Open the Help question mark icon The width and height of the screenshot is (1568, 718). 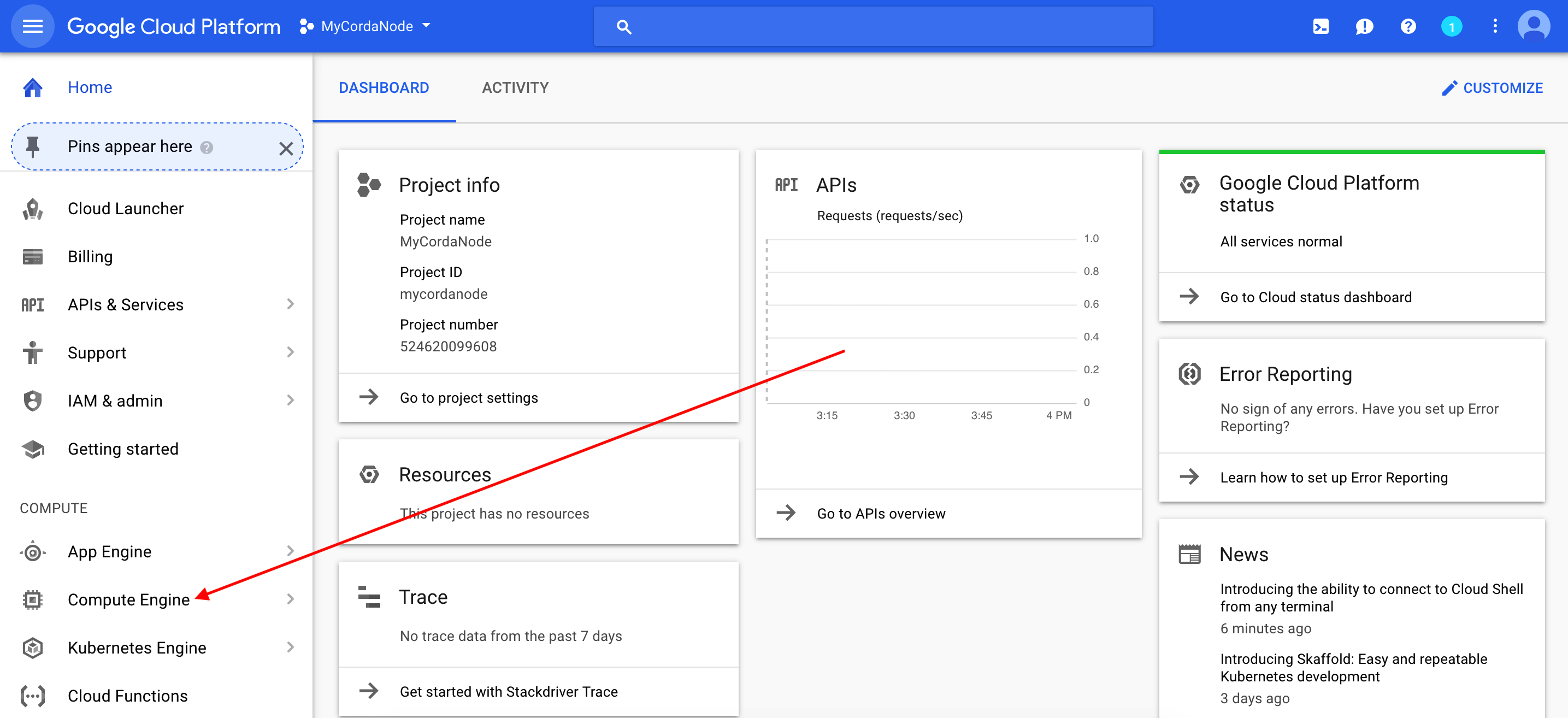click(1408, 26)
